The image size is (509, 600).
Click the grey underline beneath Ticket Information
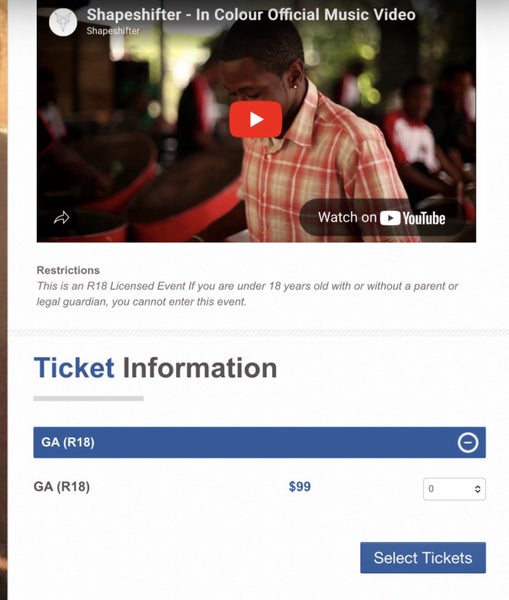coord(88,398)
